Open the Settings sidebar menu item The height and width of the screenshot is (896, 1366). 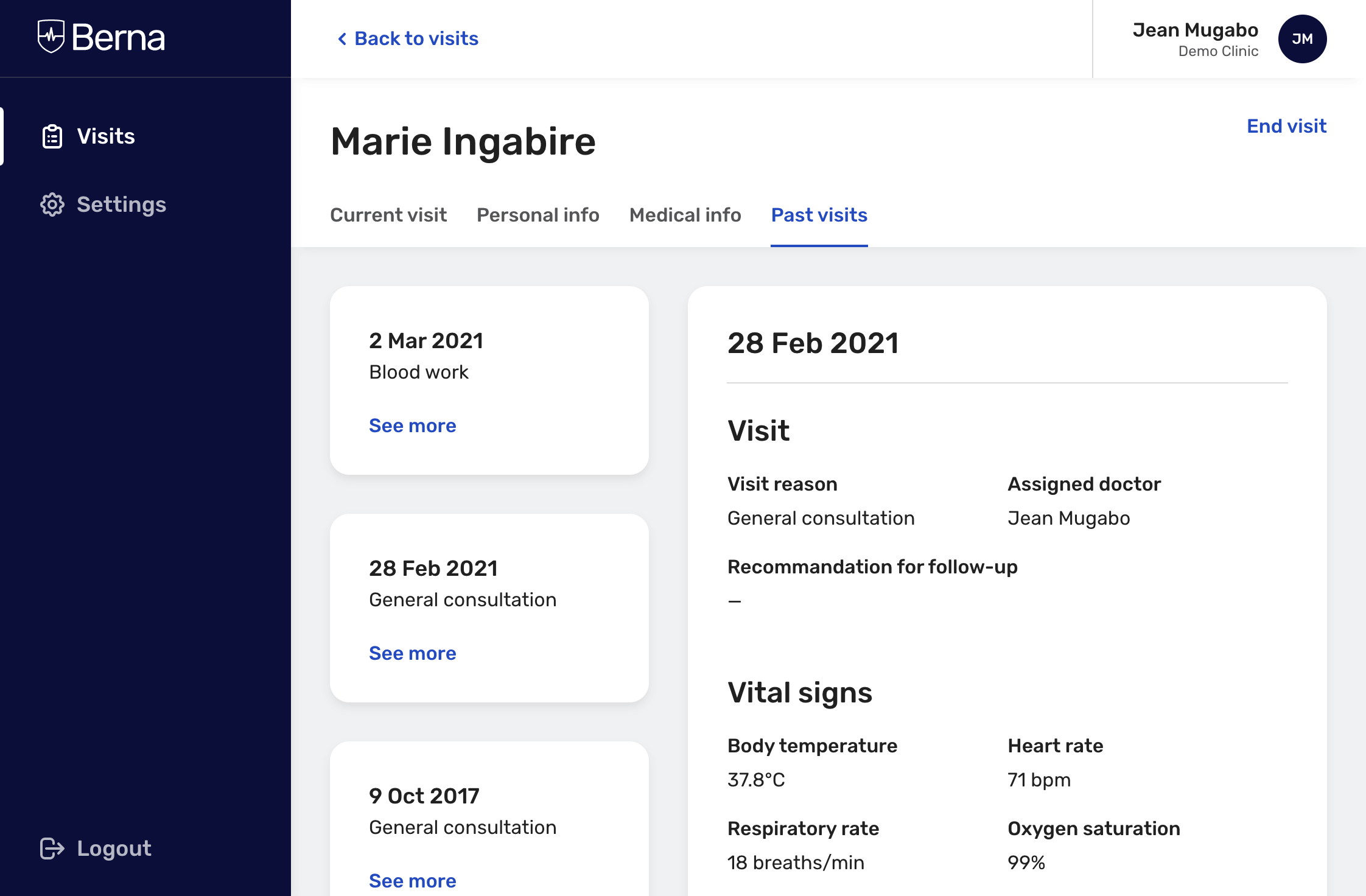121,205
